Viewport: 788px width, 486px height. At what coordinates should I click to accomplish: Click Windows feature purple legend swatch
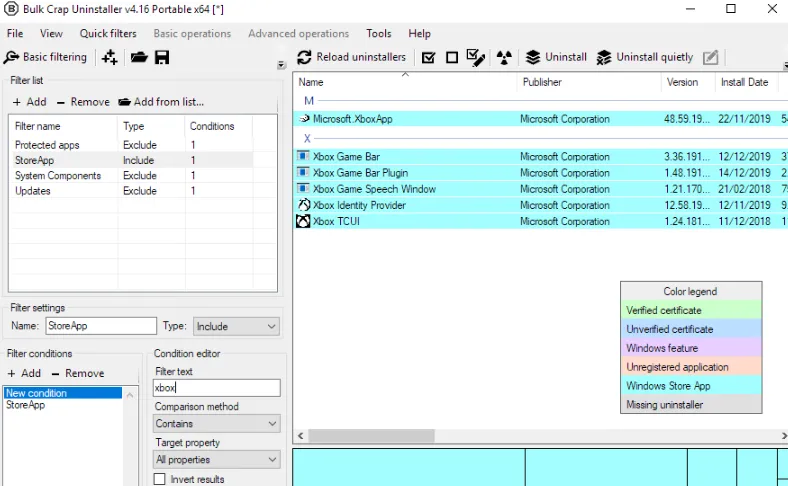[691, 348]
